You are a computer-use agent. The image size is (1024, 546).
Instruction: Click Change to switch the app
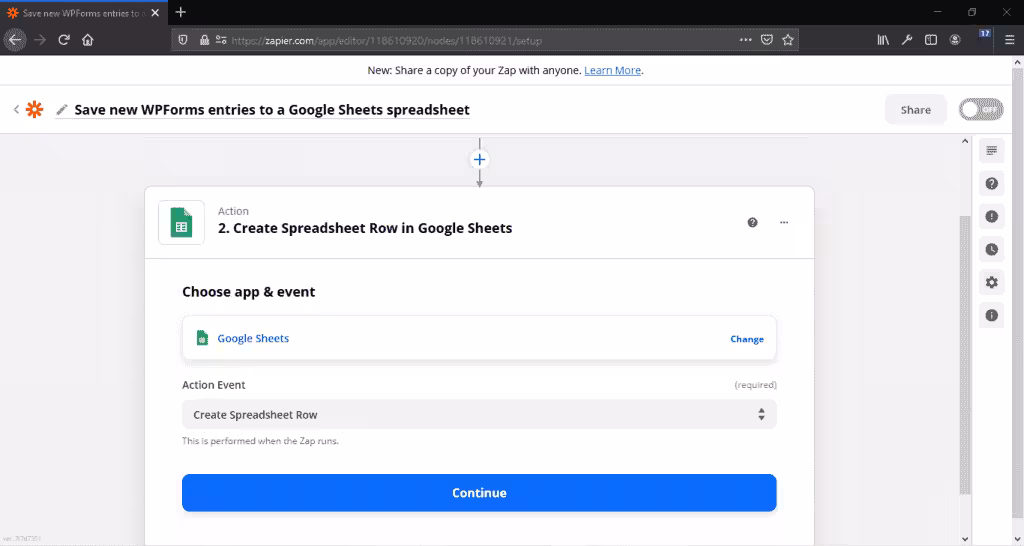pos(746,339)
